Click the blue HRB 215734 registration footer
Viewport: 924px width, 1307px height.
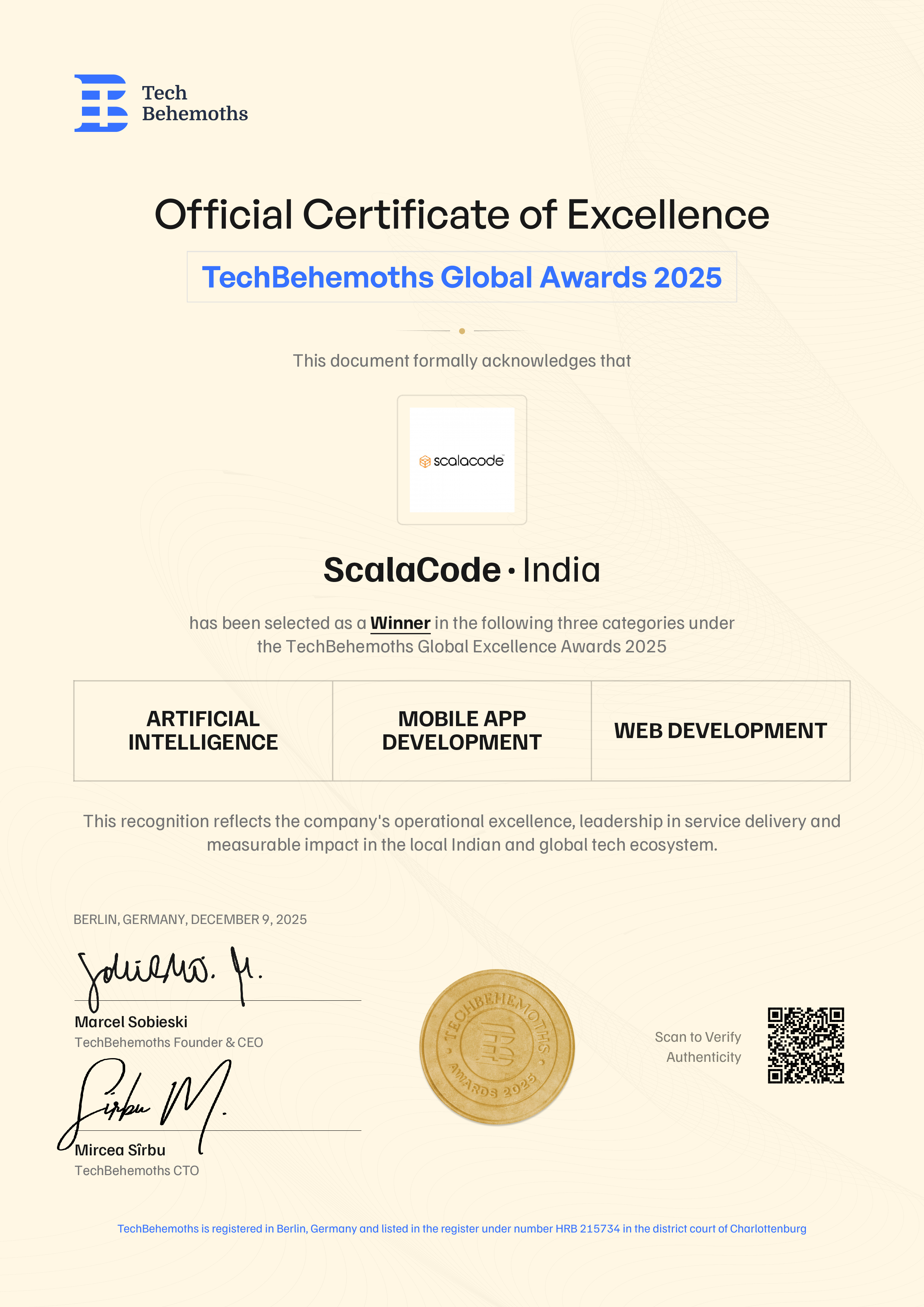click(x=462, y=1228)
